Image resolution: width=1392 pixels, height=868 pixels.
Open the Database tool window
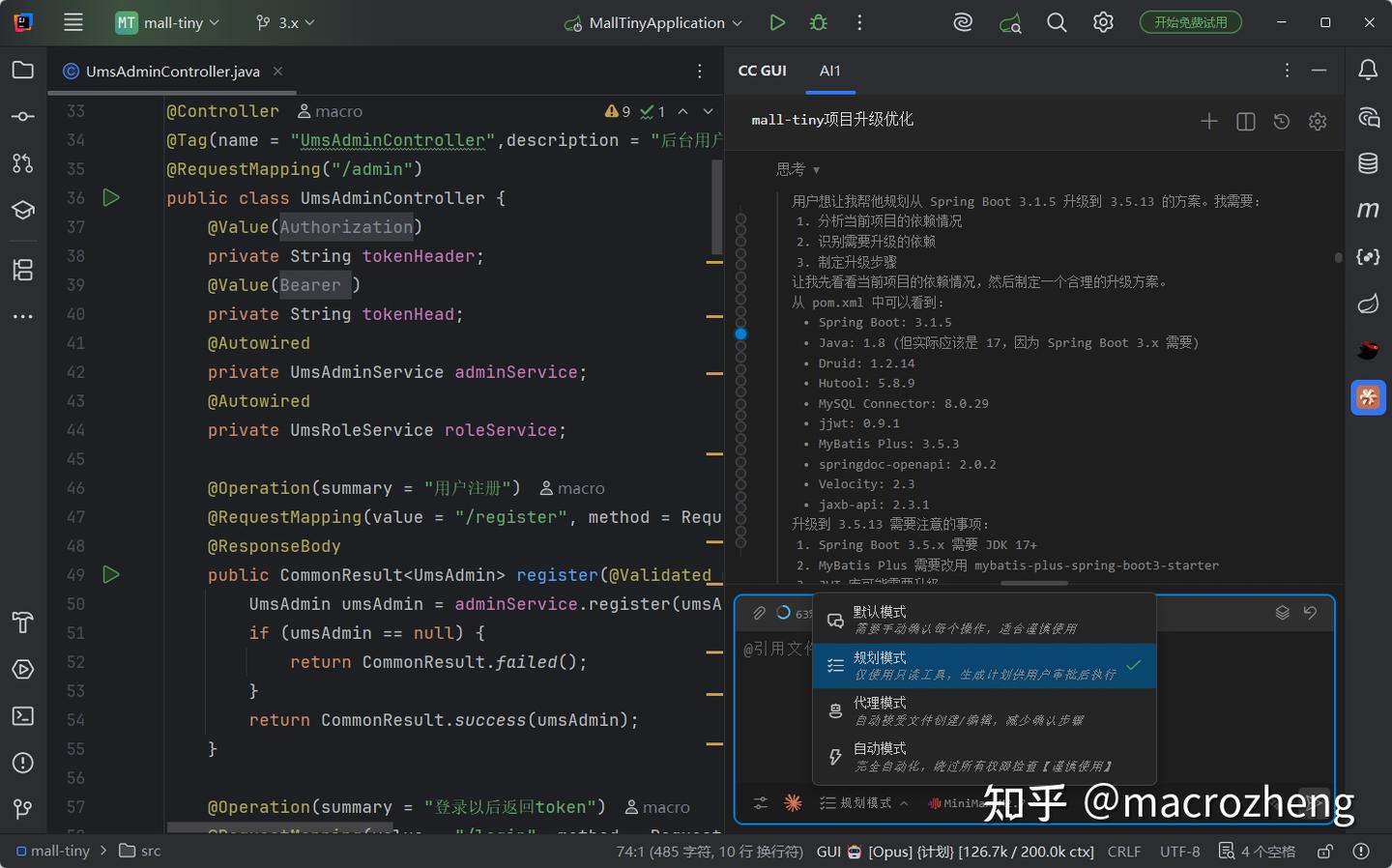(1368, 163)
